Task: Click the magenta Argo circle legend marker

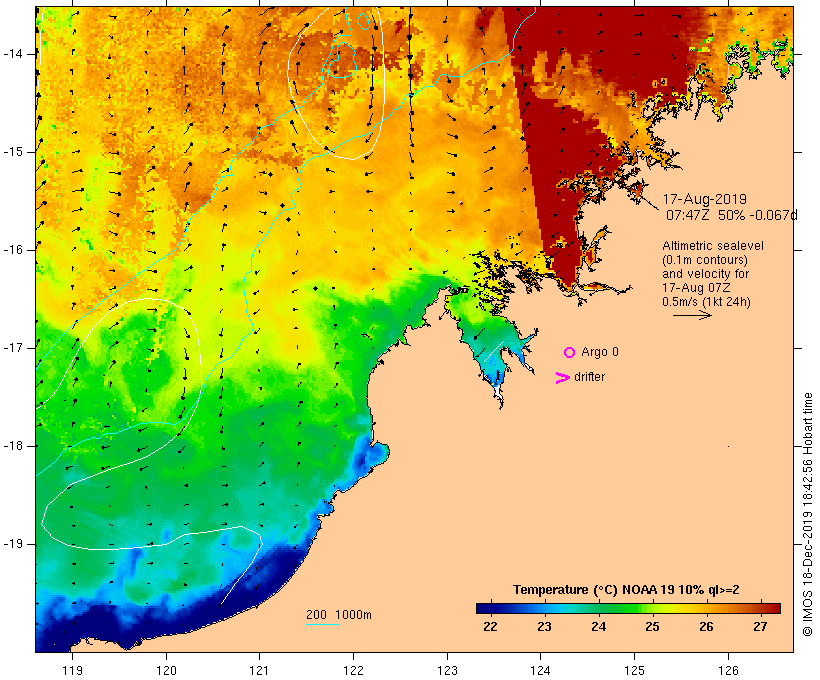Action: point(570,353)
